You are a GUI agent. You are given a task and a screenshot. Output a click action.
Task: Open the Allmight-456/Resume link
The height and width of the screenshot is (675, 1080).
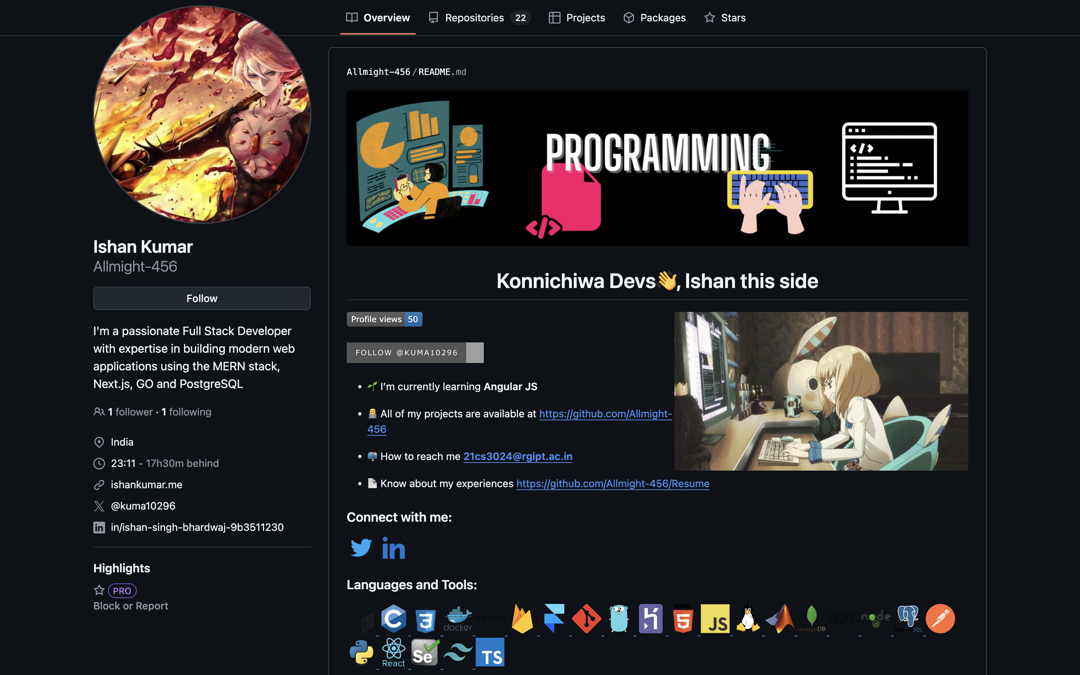[612, 484]
